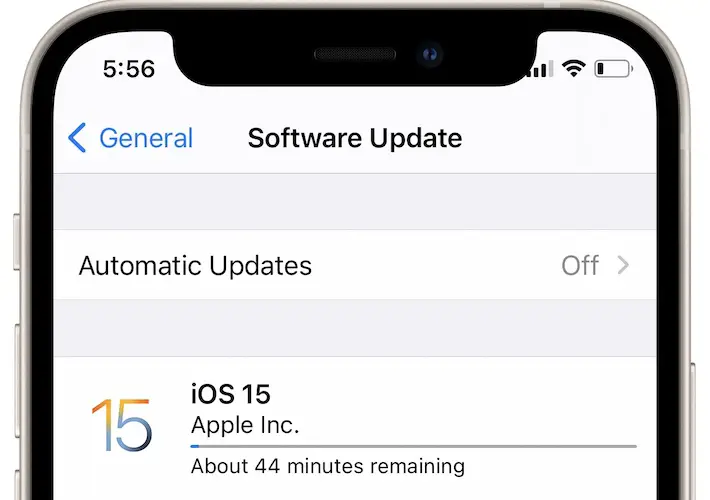Expand Automatic Updates using right chevron
The height and width of the screenshot is (500, 710).
(624, 265)
